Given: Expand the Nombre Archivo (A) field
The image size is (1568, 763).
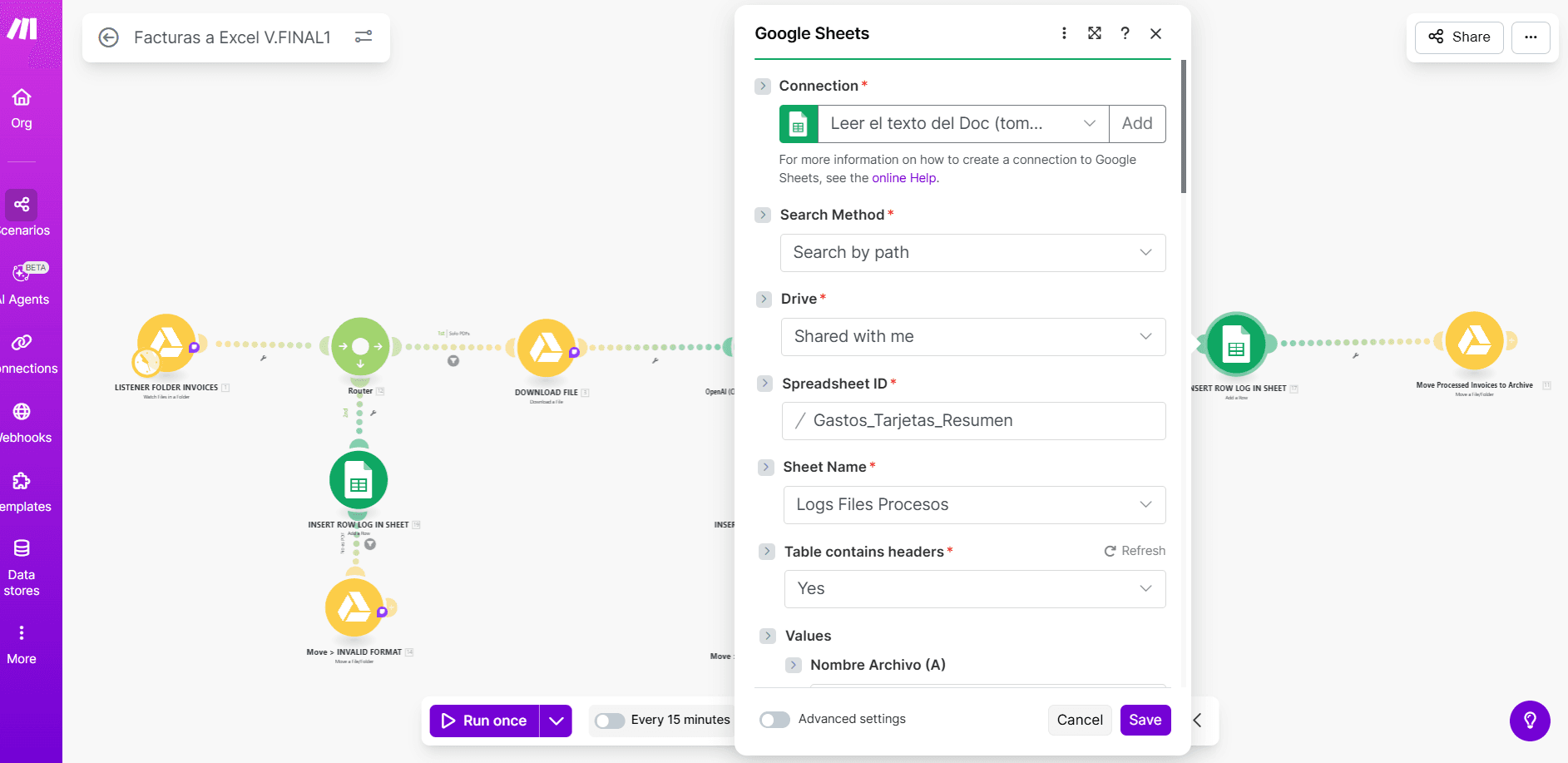Looking at the screenshot, I should tap(794, 665).
